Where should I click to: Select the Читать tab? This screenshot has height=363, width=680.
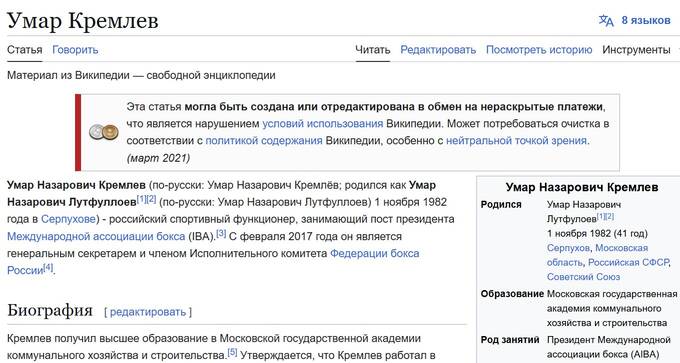click(x=373, y=50)
